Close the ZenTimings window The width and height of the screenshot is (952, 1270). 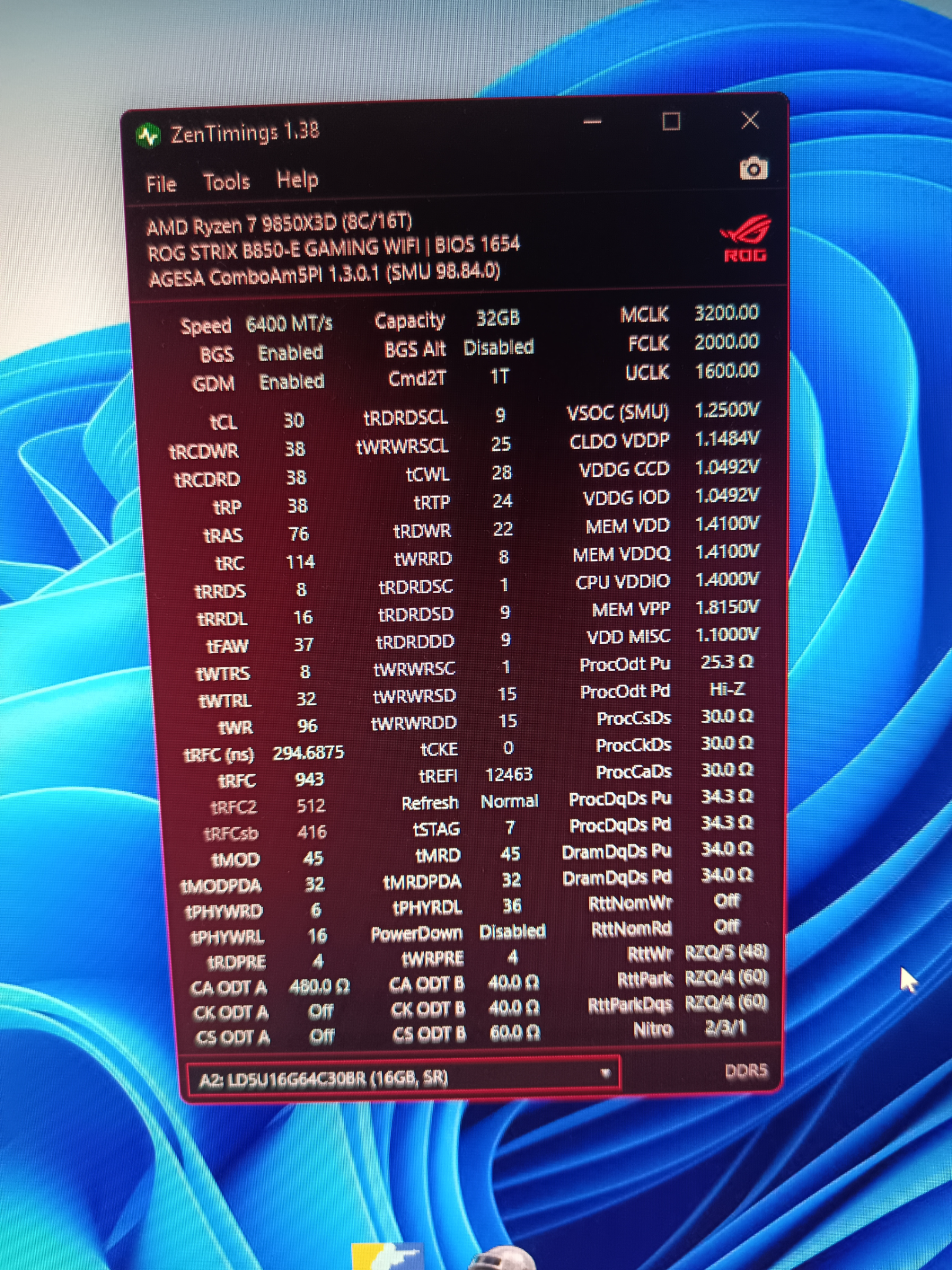tap(750, 120)
